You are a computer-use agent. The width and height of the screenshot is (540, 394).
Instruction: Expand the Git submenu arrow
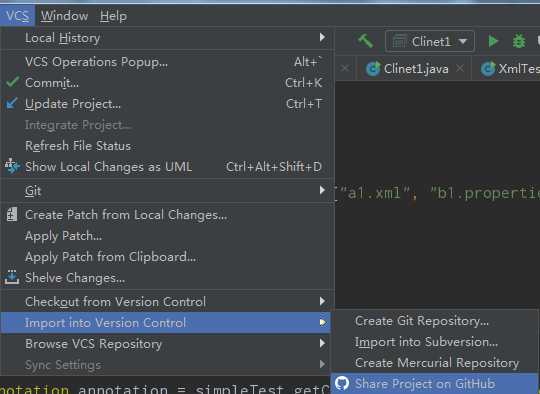pos(322,190)
